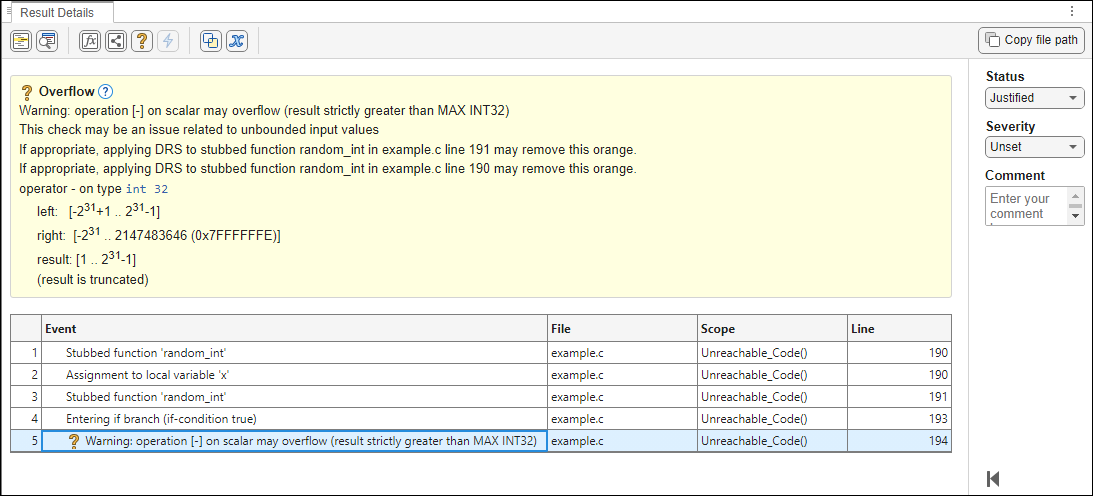Click the '(result is truncated)' text
The width and height of the screenshot is (1093, 496).
[93, 281]
